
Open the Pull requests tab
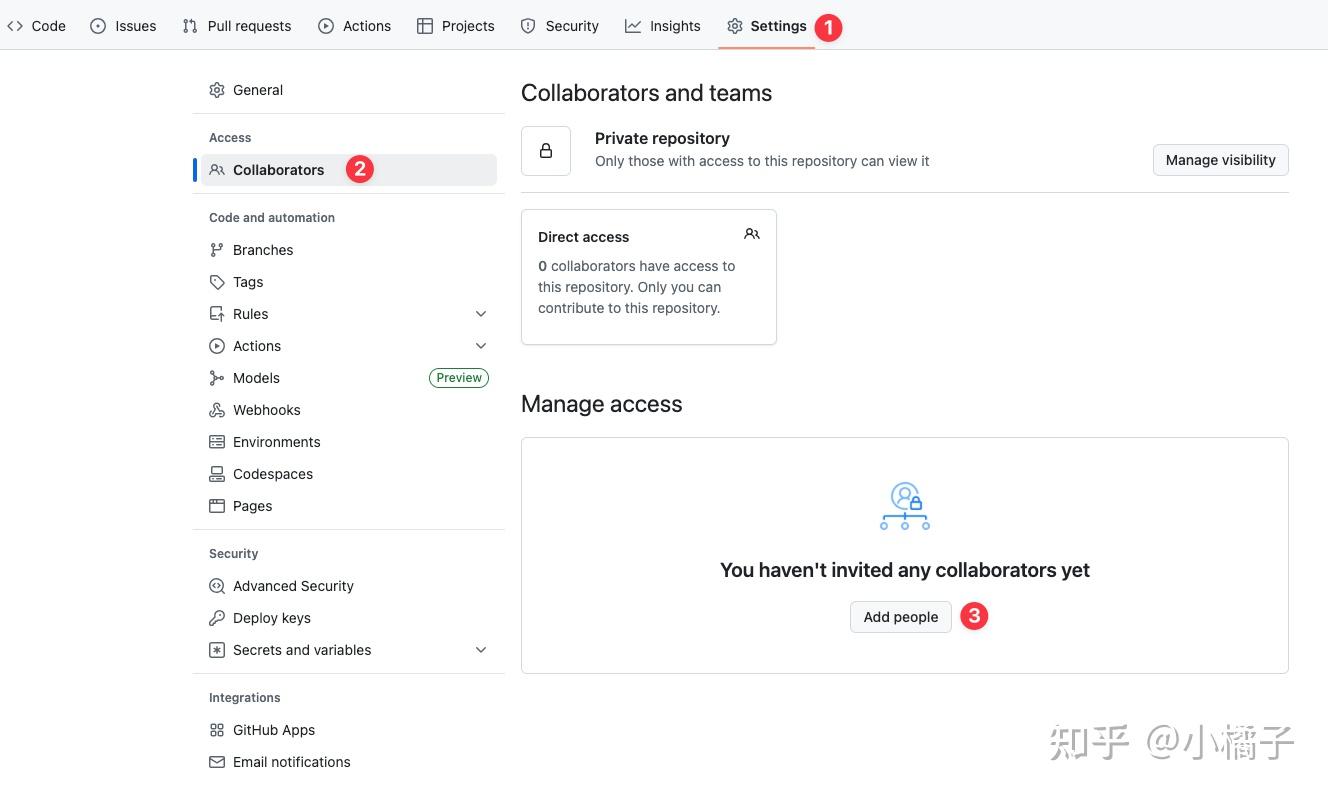(x=237, y=26)
